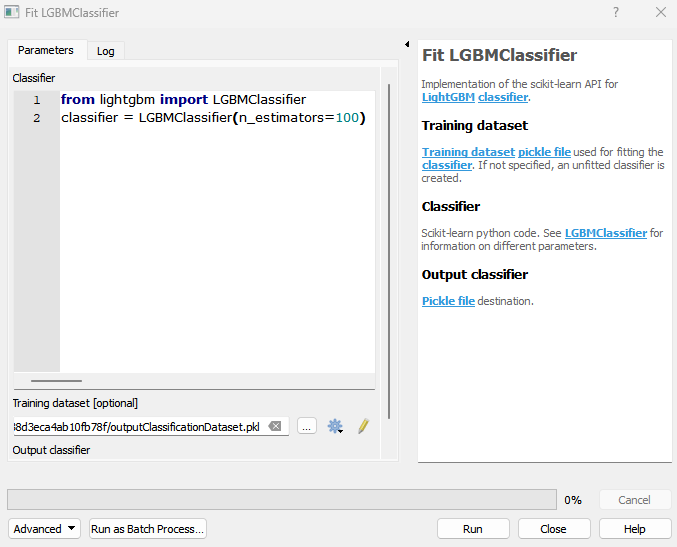Click the 'from lightgbm import' code line
The image size is (677, 547).
183,100
